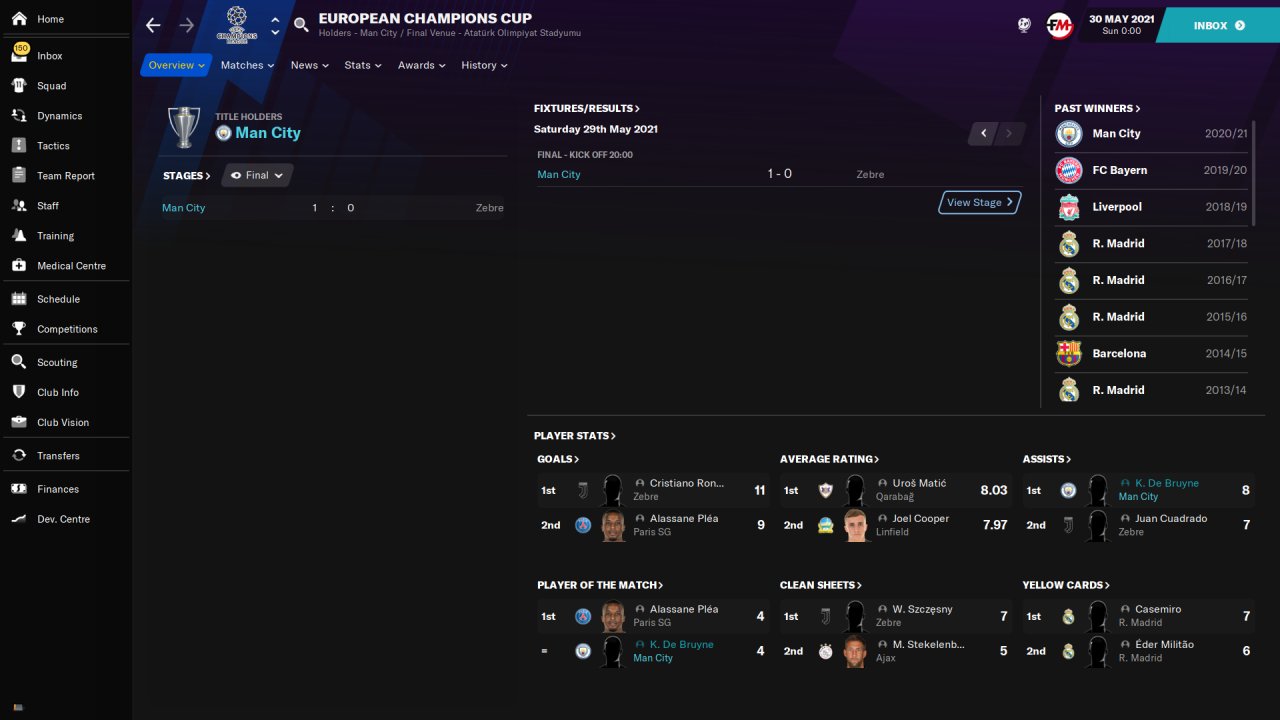Click the View Stage button
Viewport: 1280px width, 720px height.
[980, 202]
